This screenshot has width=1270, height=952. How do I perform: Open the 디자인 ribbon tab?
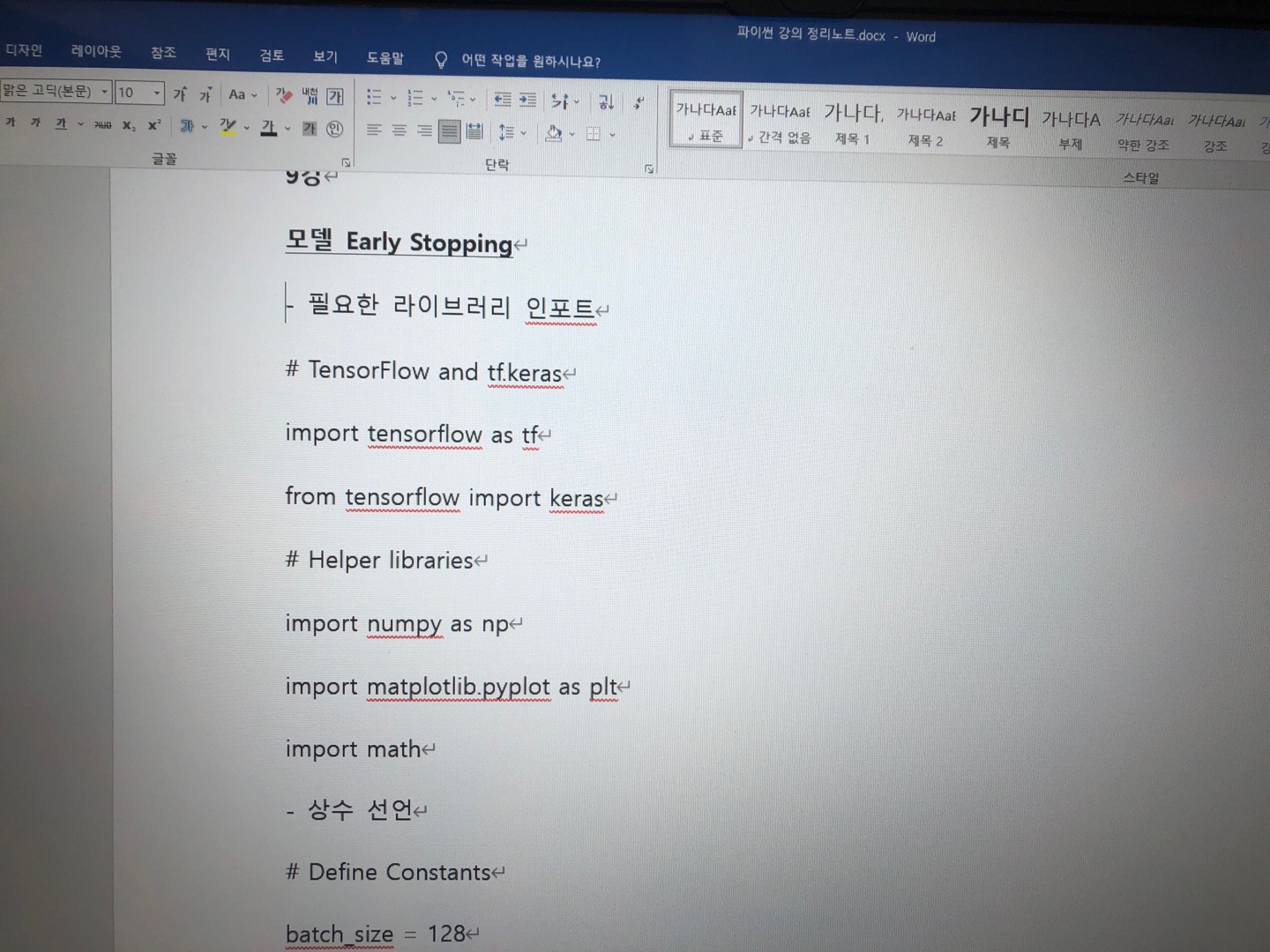pyautogui.click(x=24, y=50)
